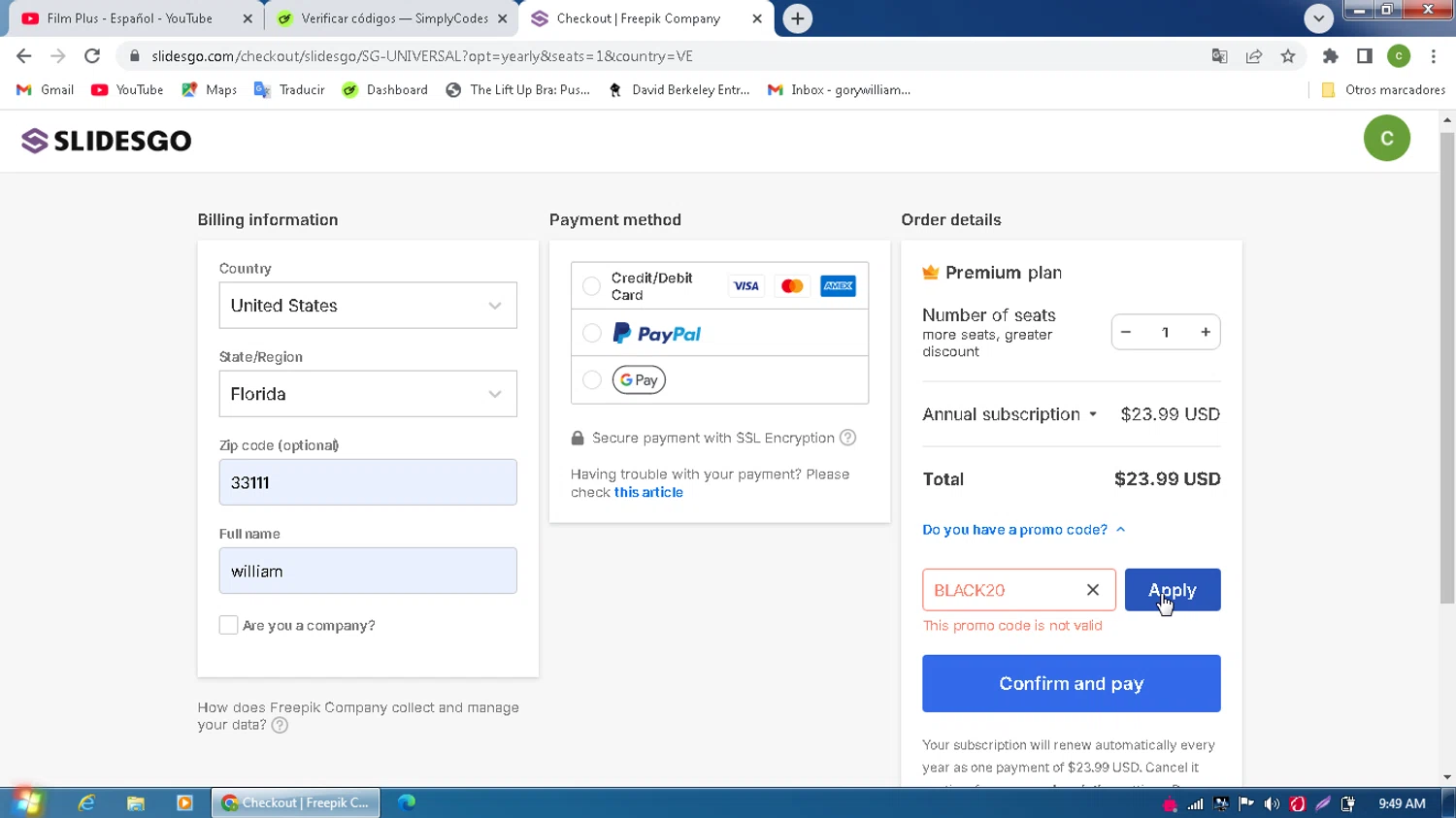This screenshot has width=1456, height=818.
Task: Open The Lift Up Bra bookmark
Action: (x=518, y=89)
